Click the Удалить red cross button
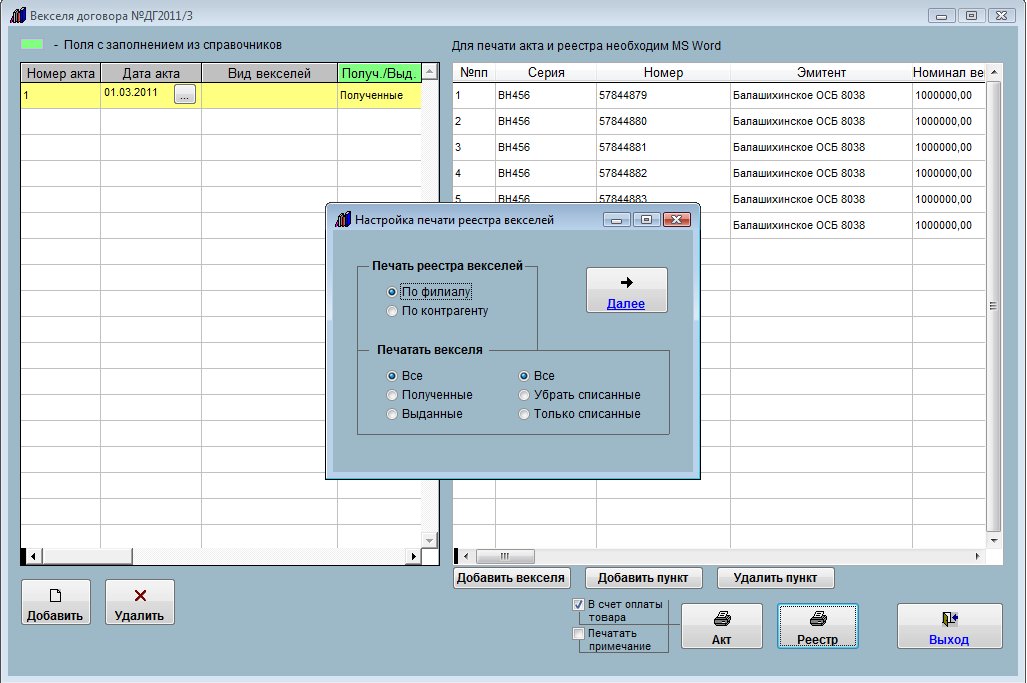 tap(140, 603)
